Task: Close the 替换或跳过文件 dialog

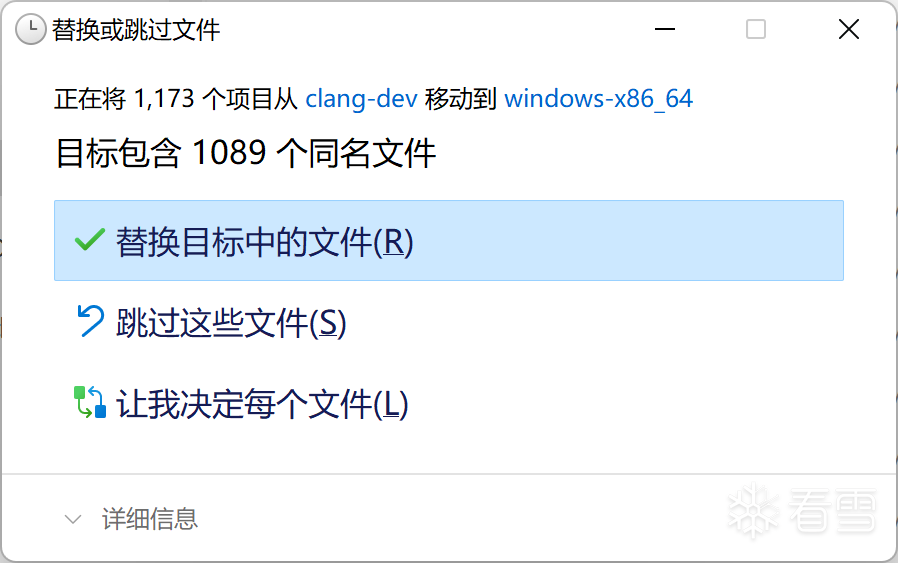Action: click(849, 29)
